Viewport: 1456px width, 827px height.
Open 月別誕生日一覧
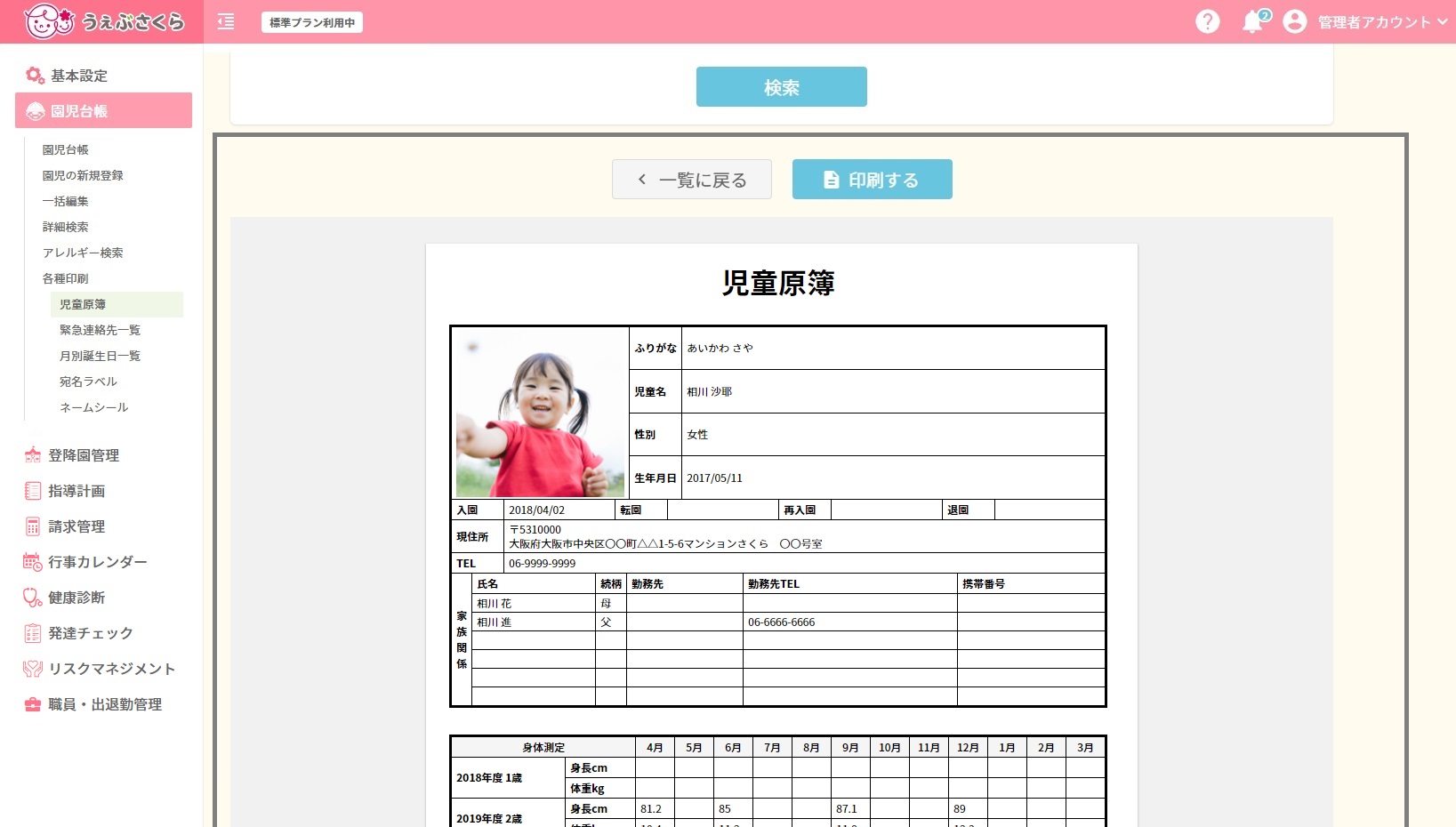click(100, 356)
